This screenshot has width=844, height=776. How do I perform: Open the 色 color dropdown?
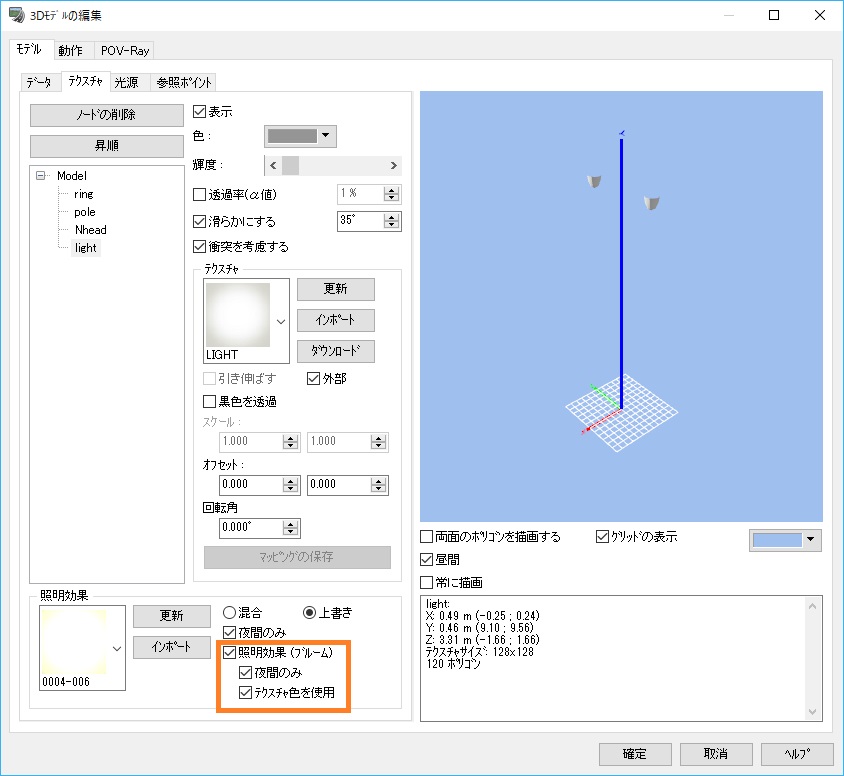[x=300, y=137]
